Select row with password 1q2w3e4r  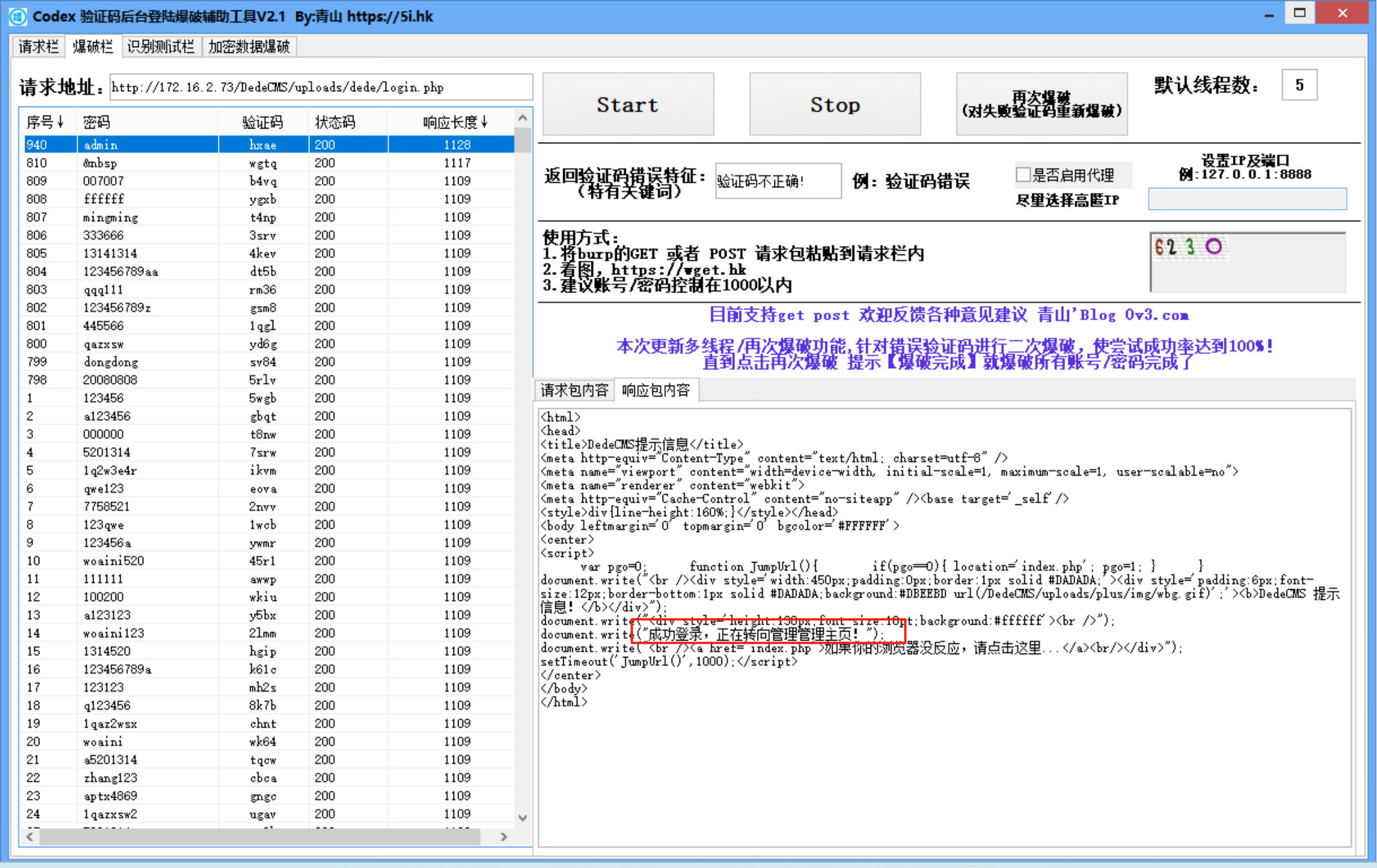pyautogui.click(x=269, y=470)
